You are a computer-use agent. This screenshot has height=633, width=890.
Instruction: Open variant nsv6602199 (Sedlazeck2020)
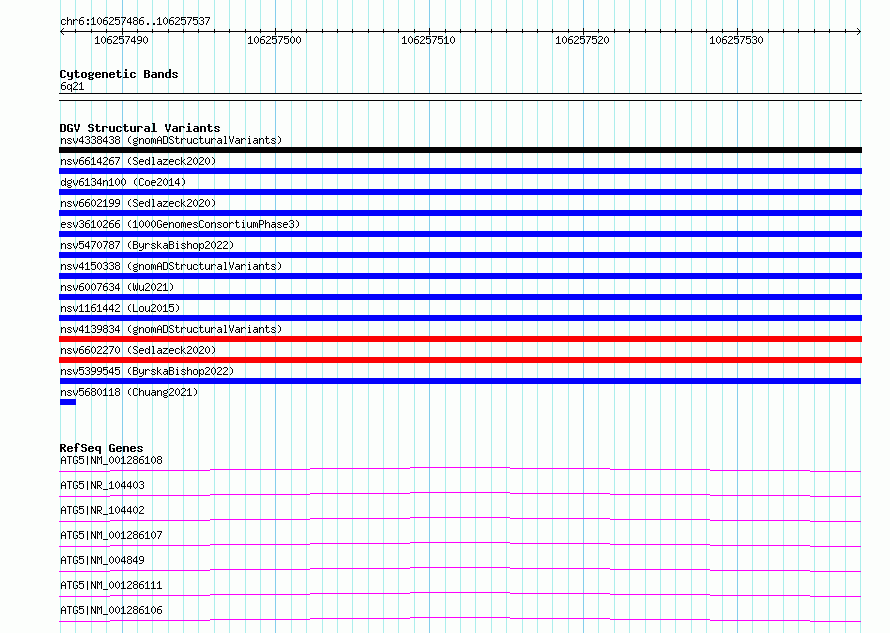point(138,203)
